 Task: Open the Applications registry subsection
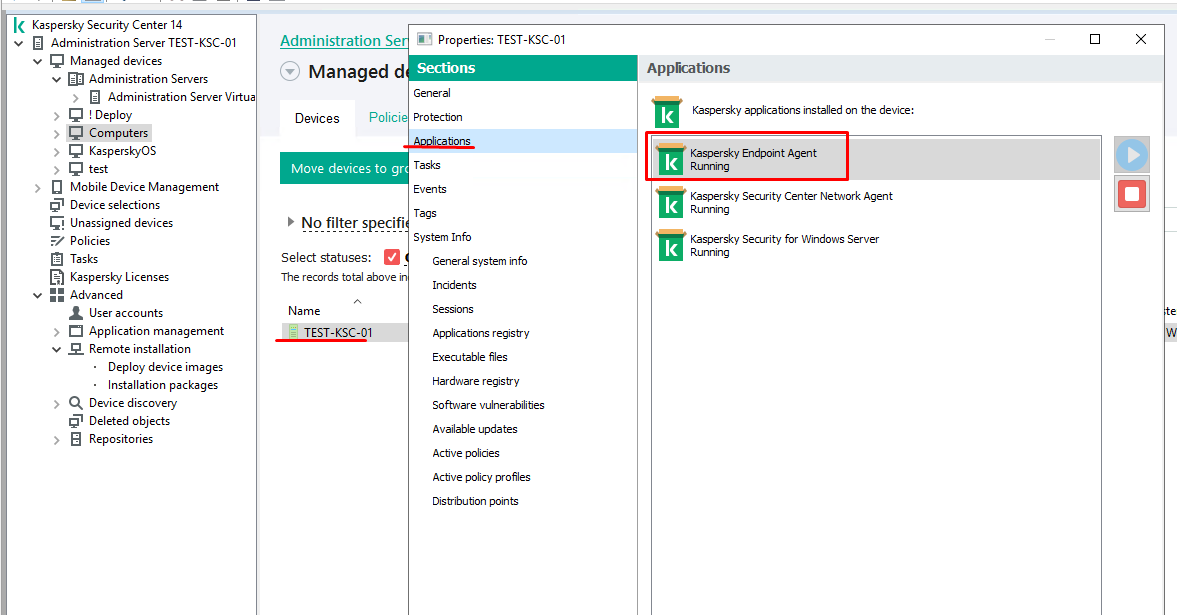click(x=480, y=333)
